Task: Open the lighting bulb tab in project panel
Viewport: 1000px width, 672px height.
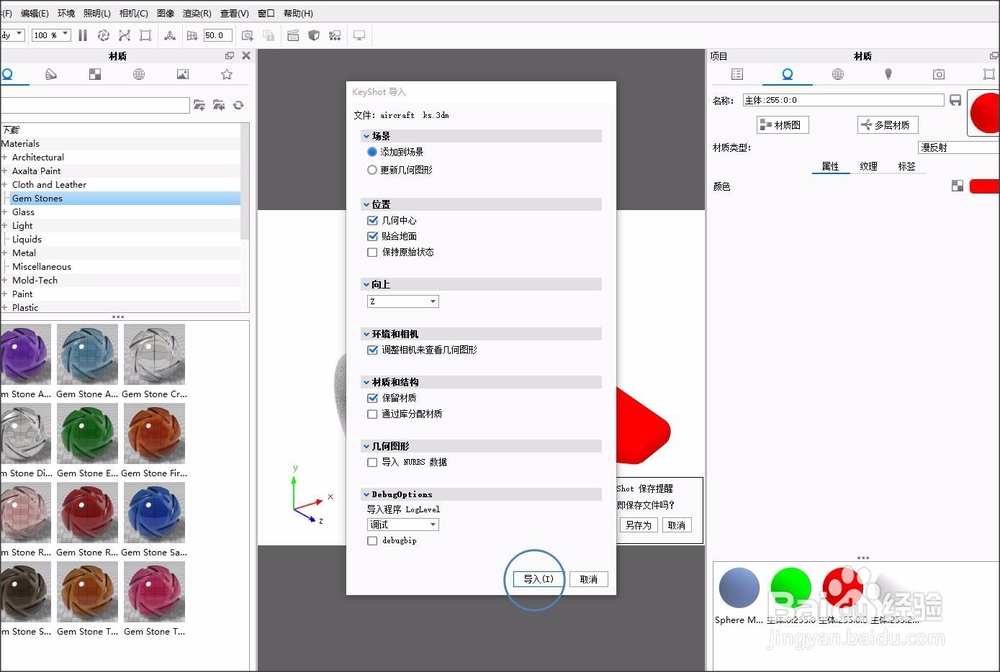Action: click(x=888, y=74)
